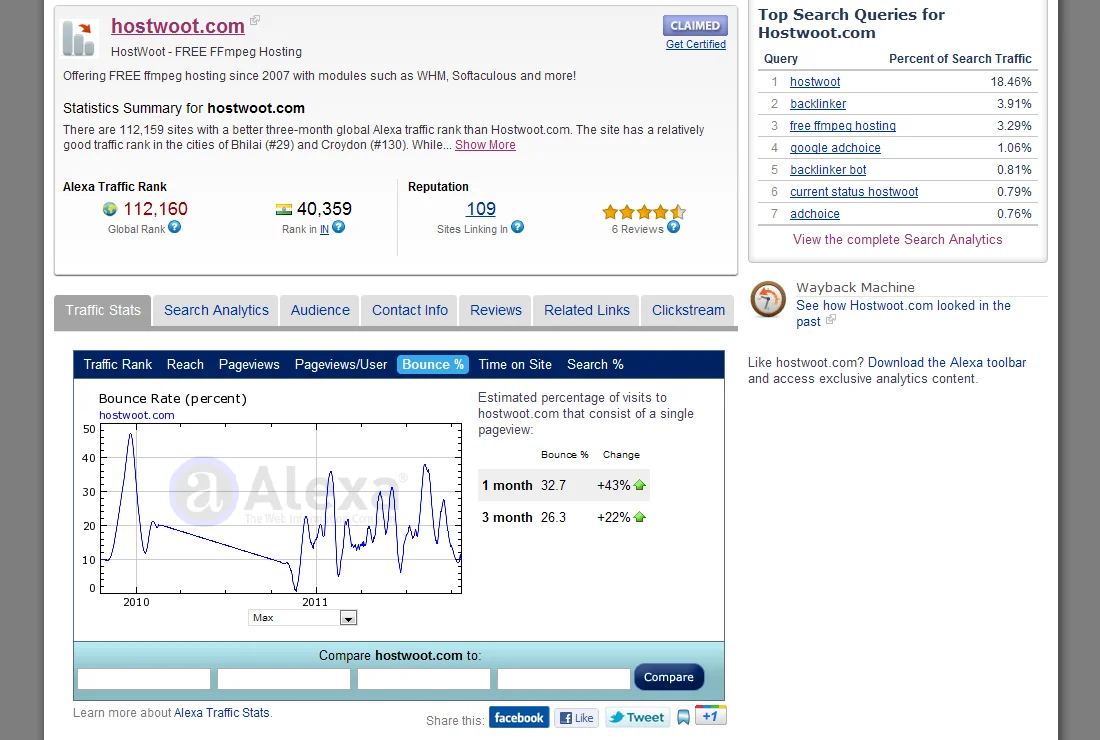Click the CLAIMED badge button
This screenshot has height=740, width=1100.
click(x=695, y=25)
